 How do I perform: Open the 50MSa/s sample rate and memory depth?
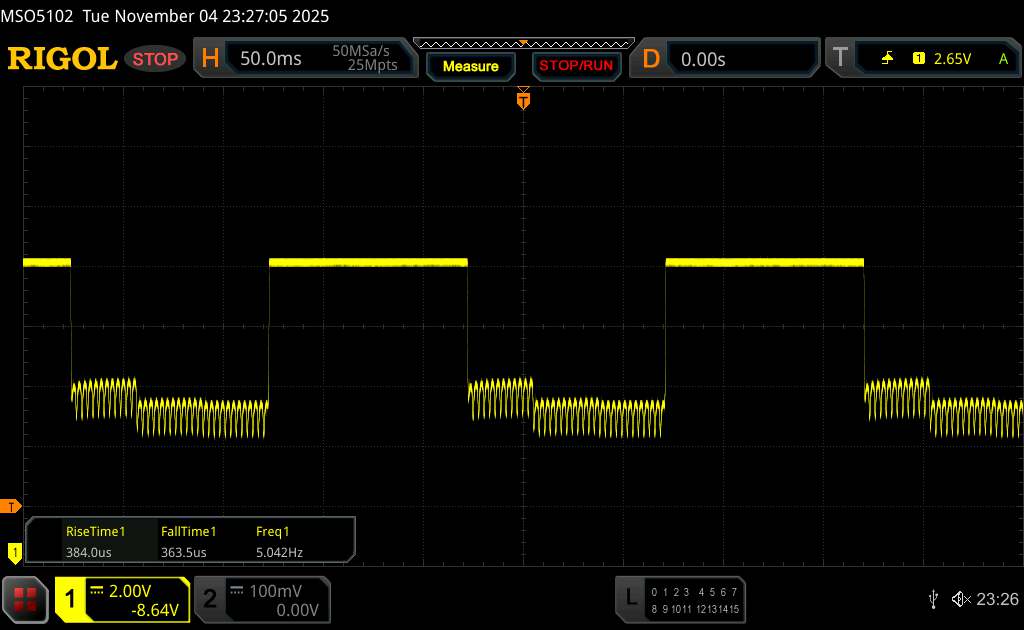point(366,59)
